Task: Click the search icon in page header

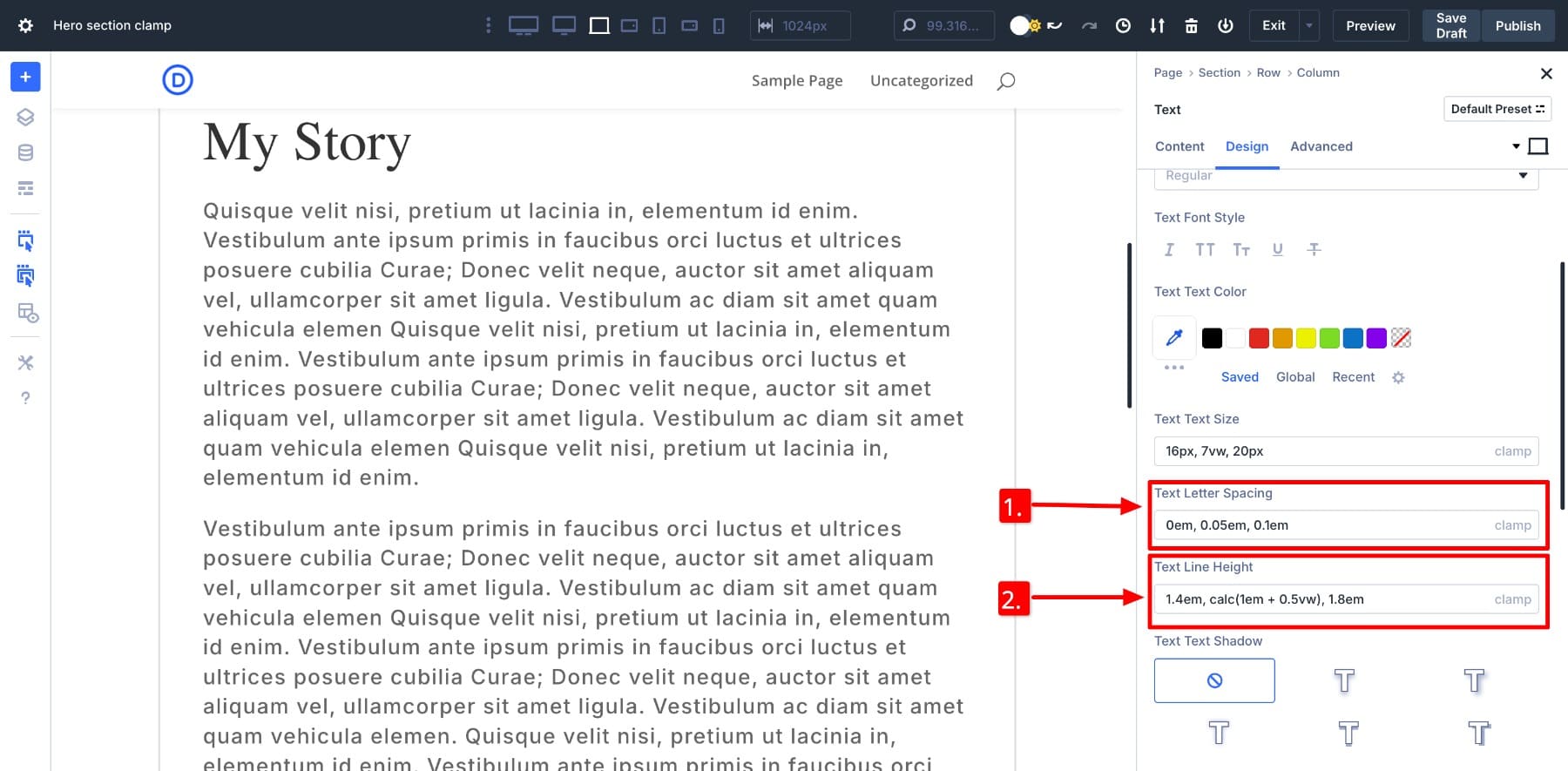Action: click(x=1006, y=81)
